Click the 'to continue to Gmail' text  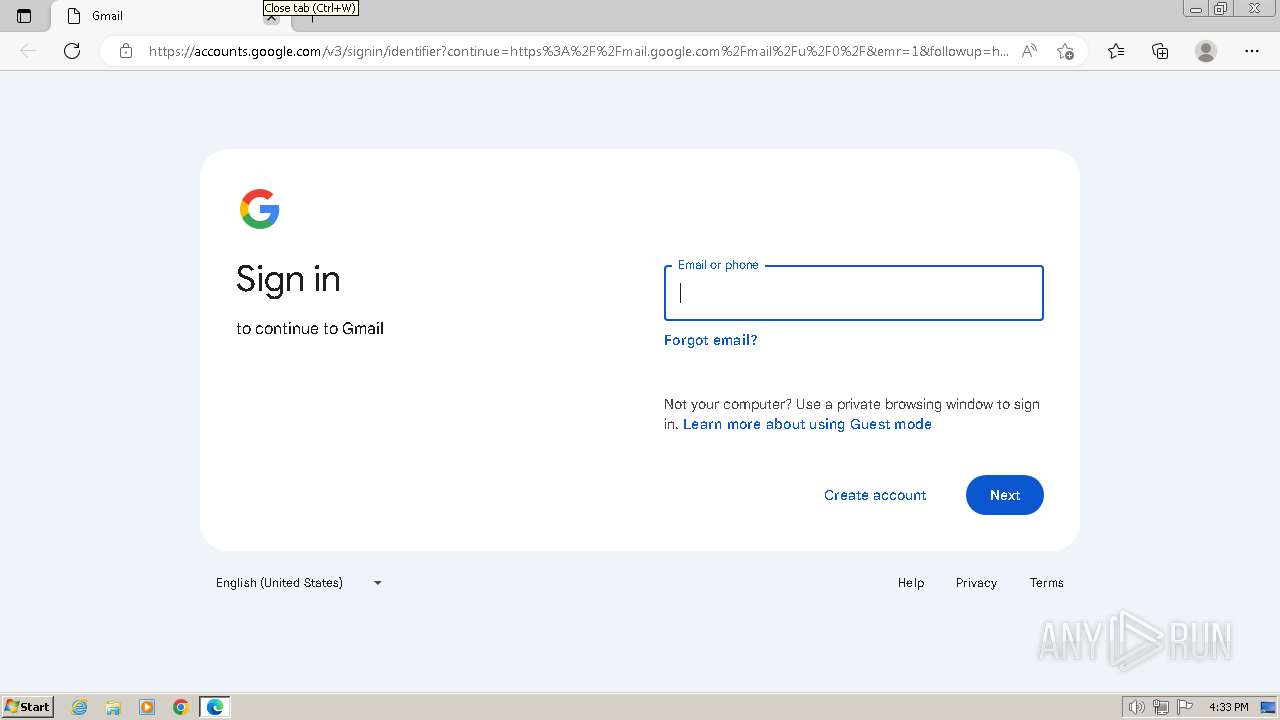tap(310, 328)
